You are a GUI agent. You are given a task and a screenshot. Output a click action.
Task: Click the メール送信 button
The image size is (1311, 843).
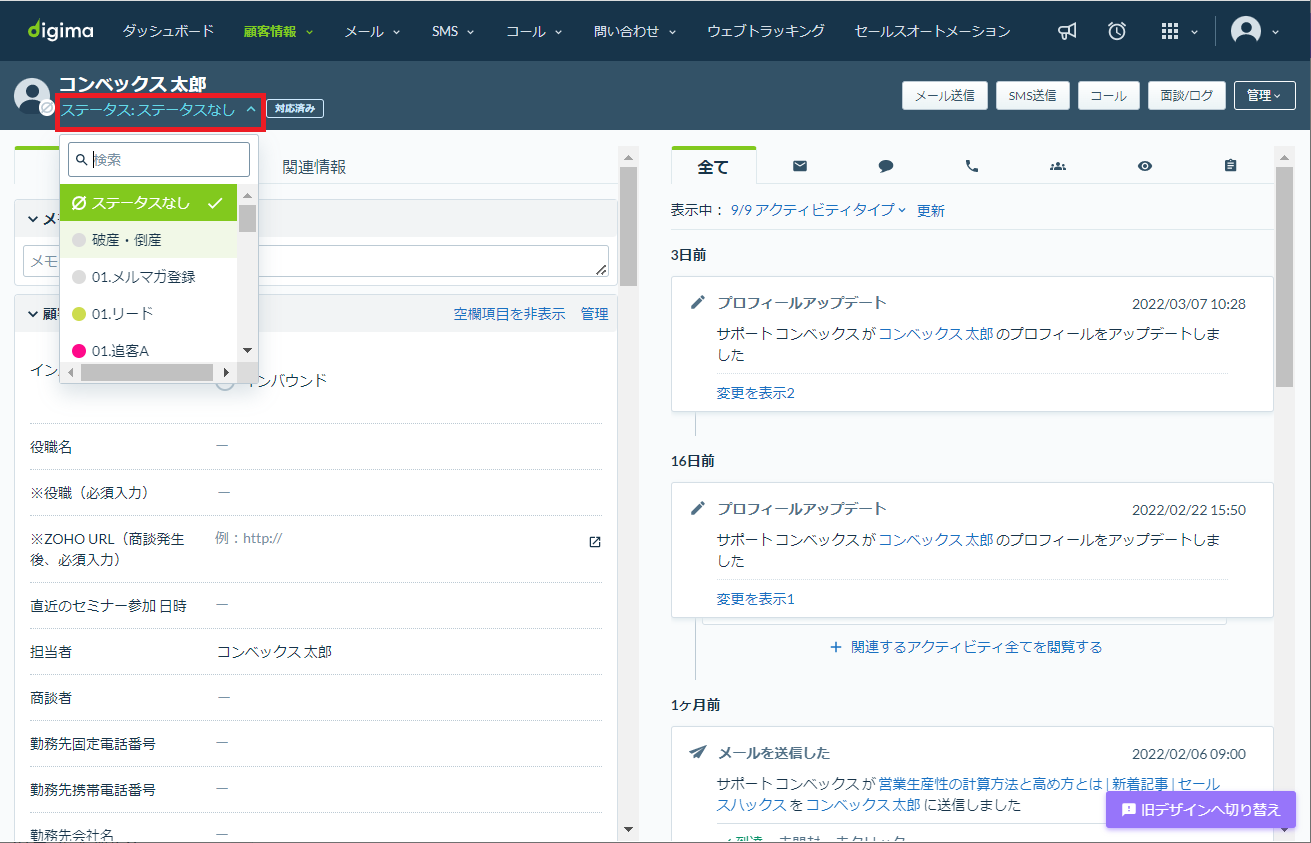coord(945,96)
